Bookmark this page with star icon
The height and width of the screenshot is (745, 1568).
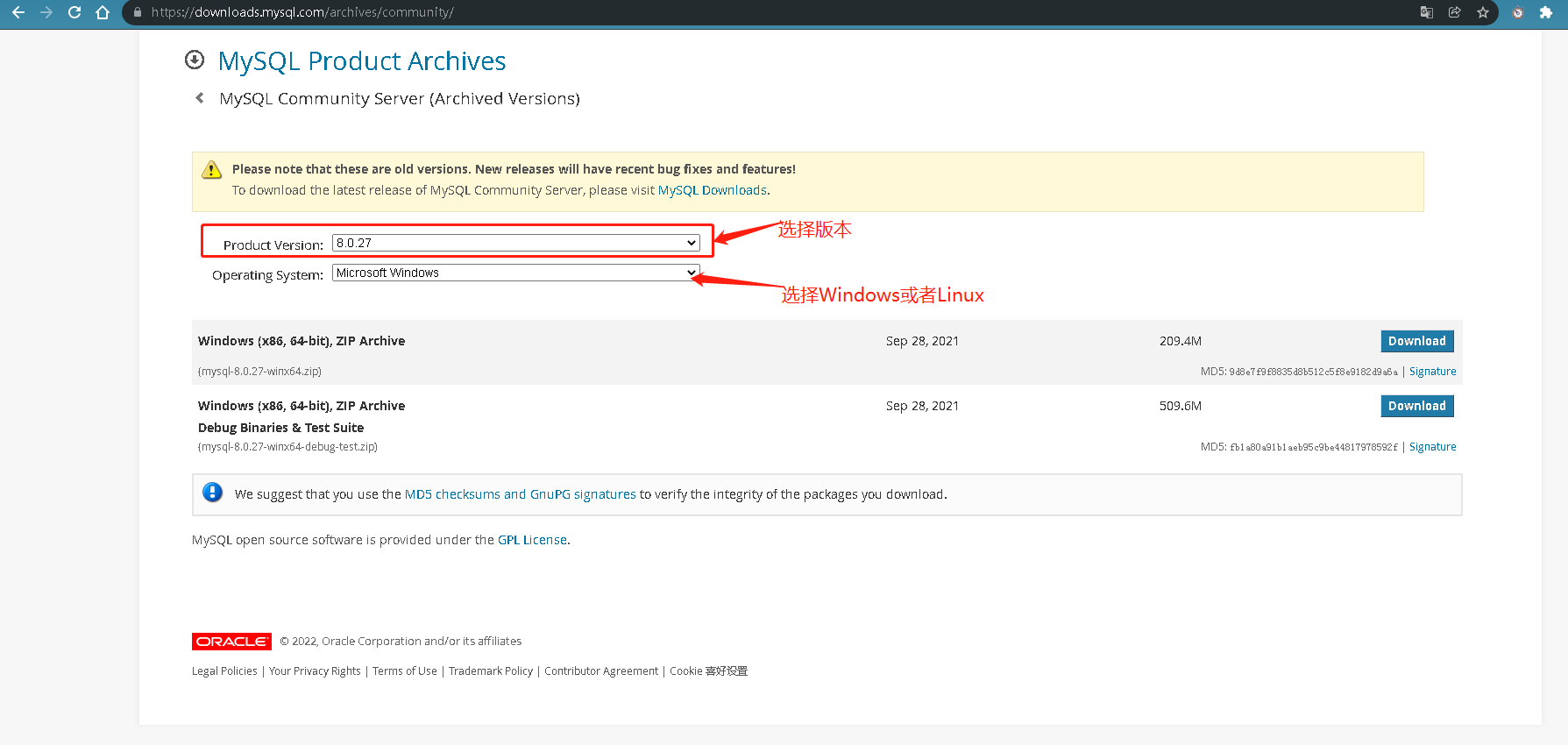(1483, 12)
